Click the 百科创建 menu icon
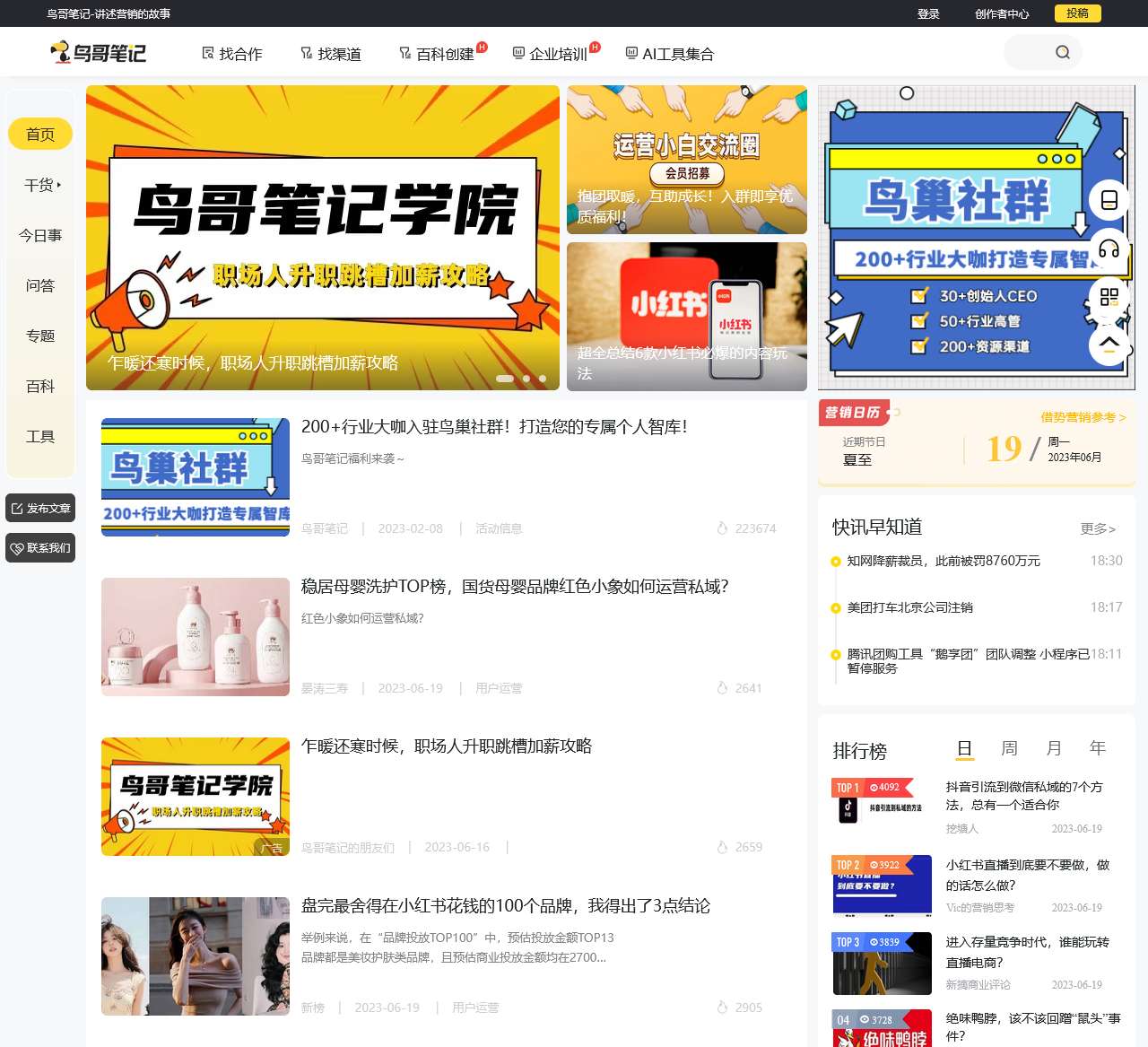 coord(405,53)
